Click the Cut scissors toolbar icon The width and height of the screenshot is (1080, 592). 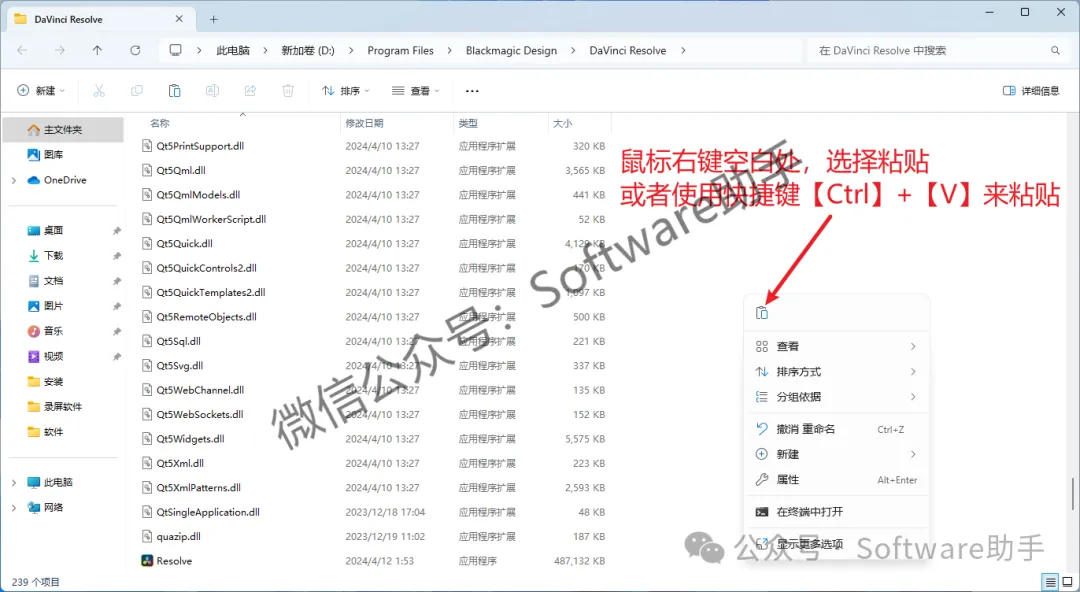coord(99,90)
